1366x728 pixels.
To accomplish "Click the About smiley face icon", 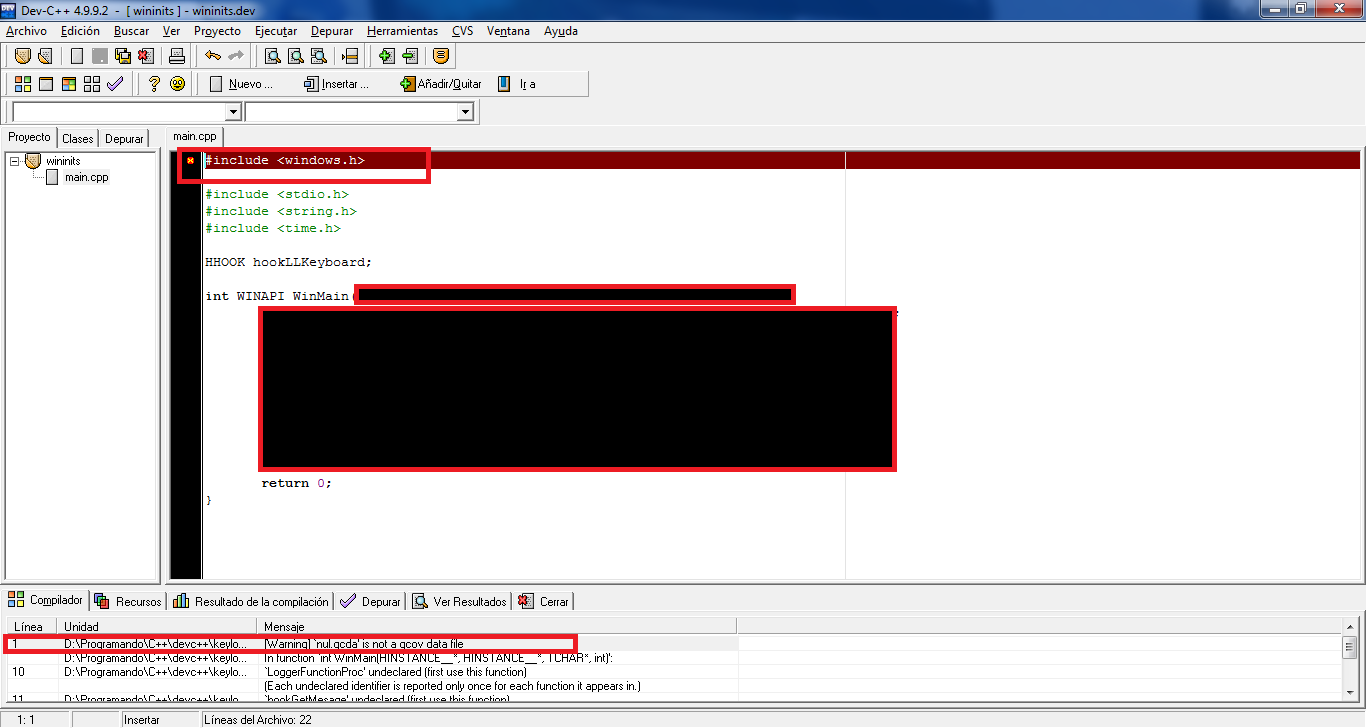I will coord(177,84).
